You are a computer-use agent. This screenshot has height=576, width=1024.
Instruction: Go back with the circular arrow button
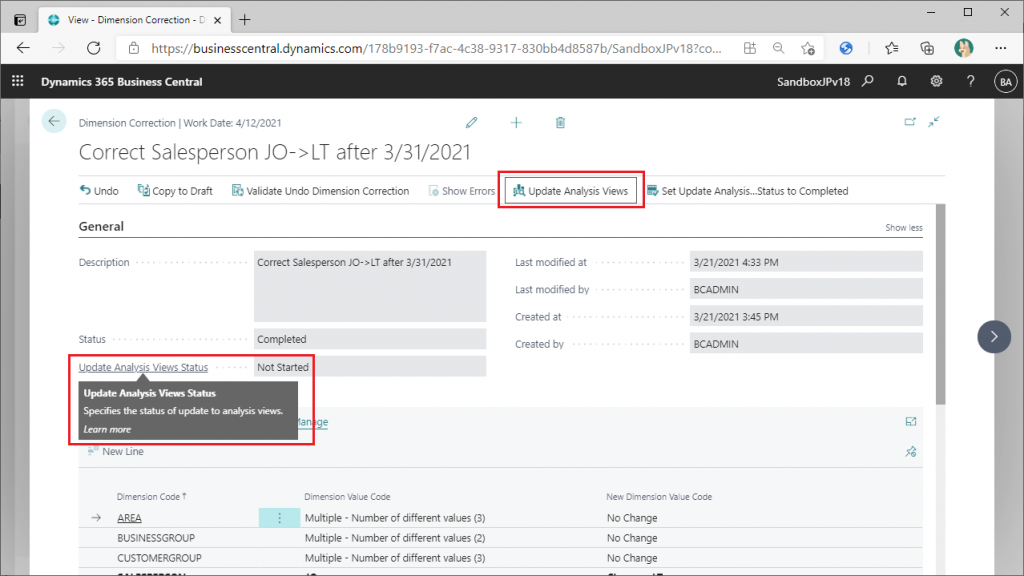[54, 121]
